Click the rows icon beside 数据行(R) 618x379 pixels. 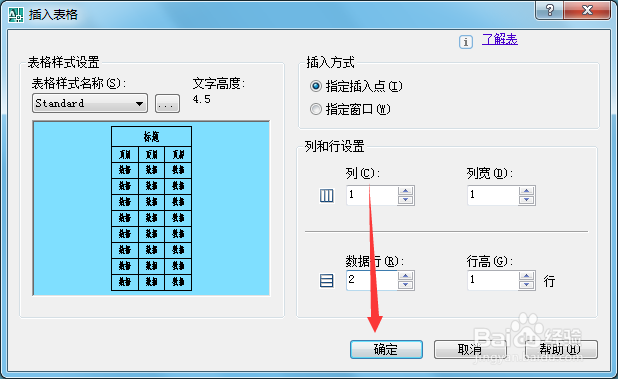pyautogui.click(x=326, y=281)
